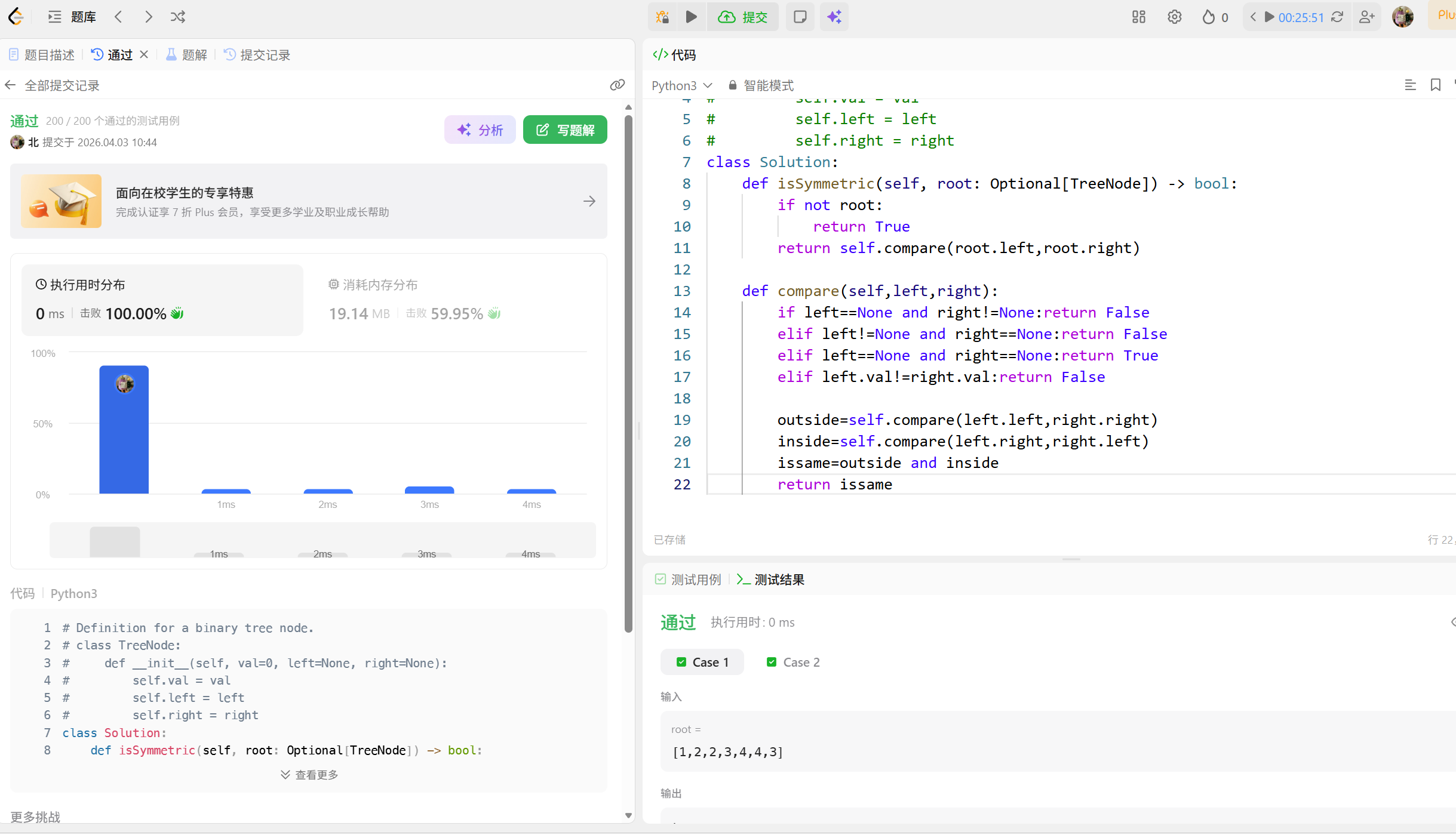
Task: Select Case 1 test case
Action: point(702,662)
